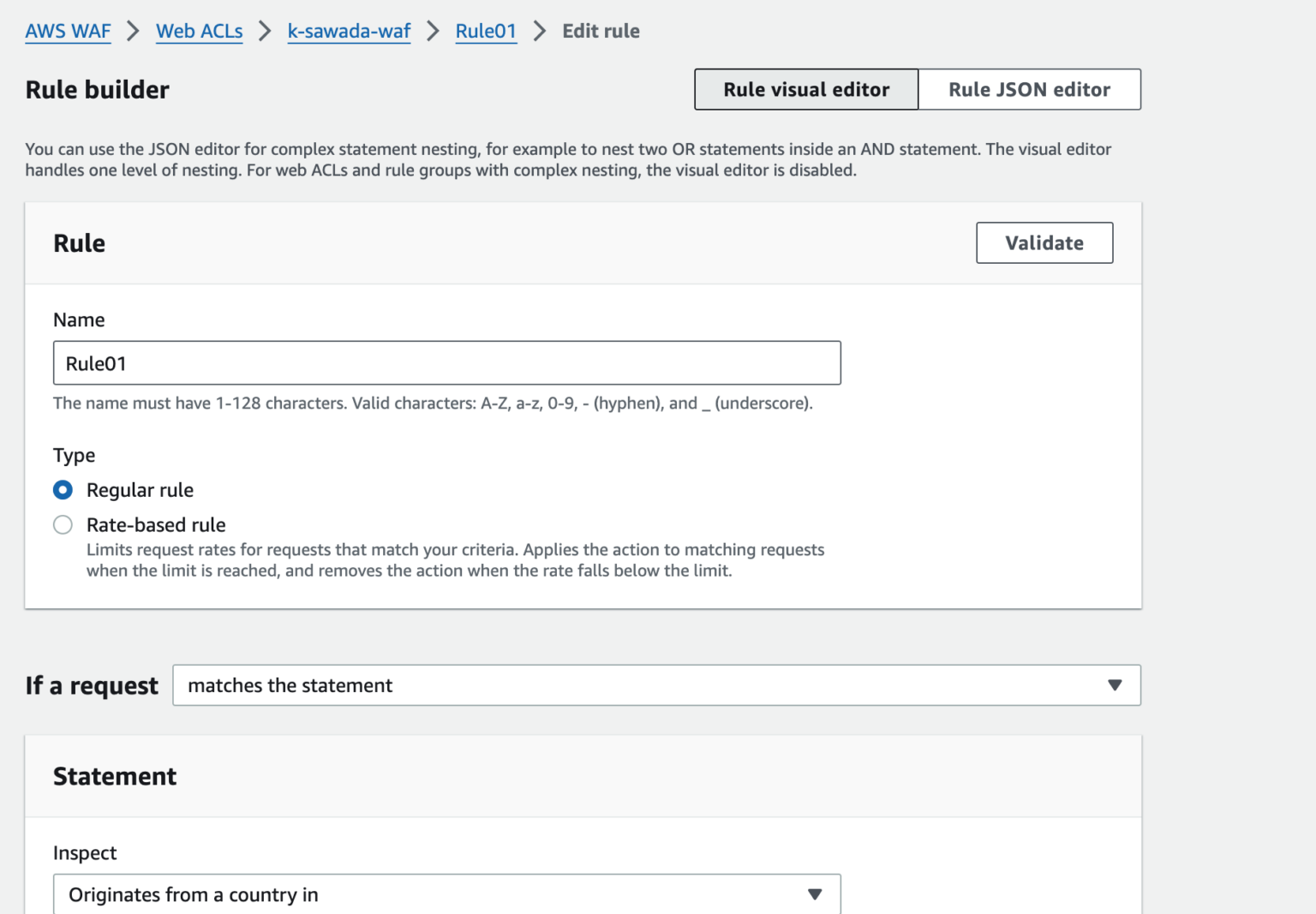Click the down arrow on the Inspect selector
Viewport: 1316px width, 914px height.
[813, 893]
